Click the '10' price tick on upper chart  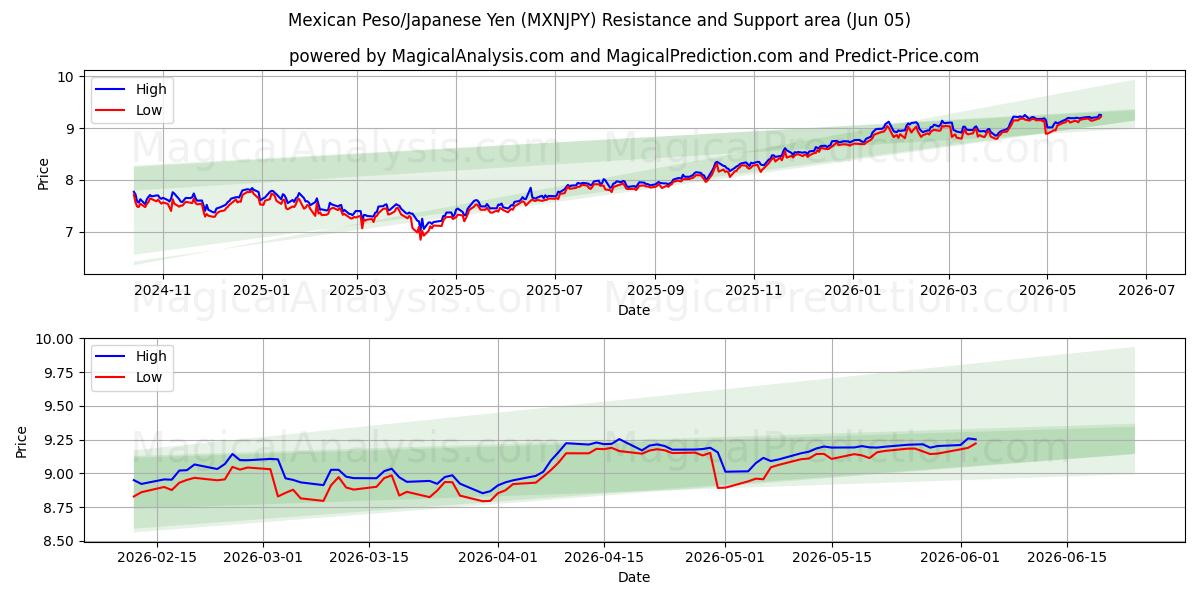(x=66, y=77)
